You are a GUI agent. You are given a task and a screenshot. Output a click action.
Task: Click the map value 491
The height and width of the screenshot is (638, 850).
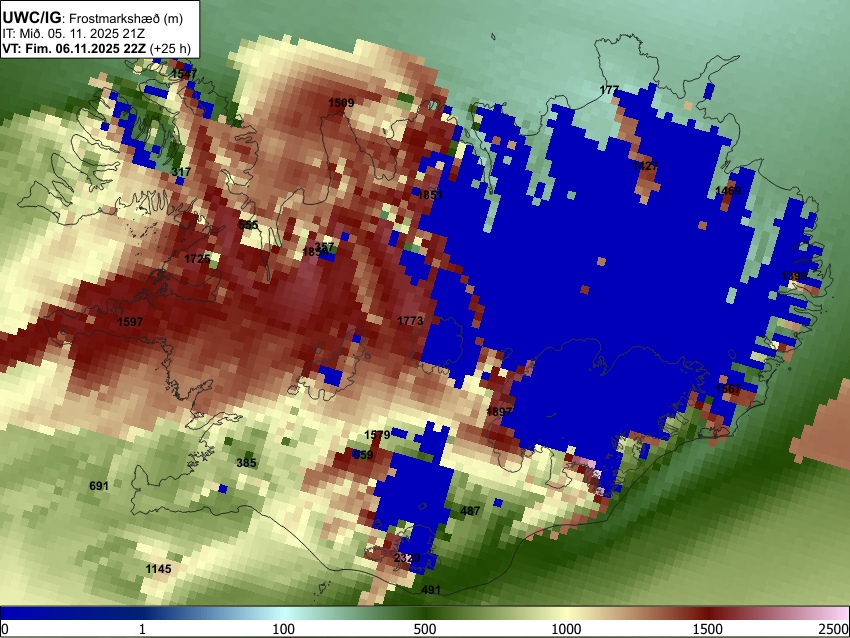[x=431, y=590]
